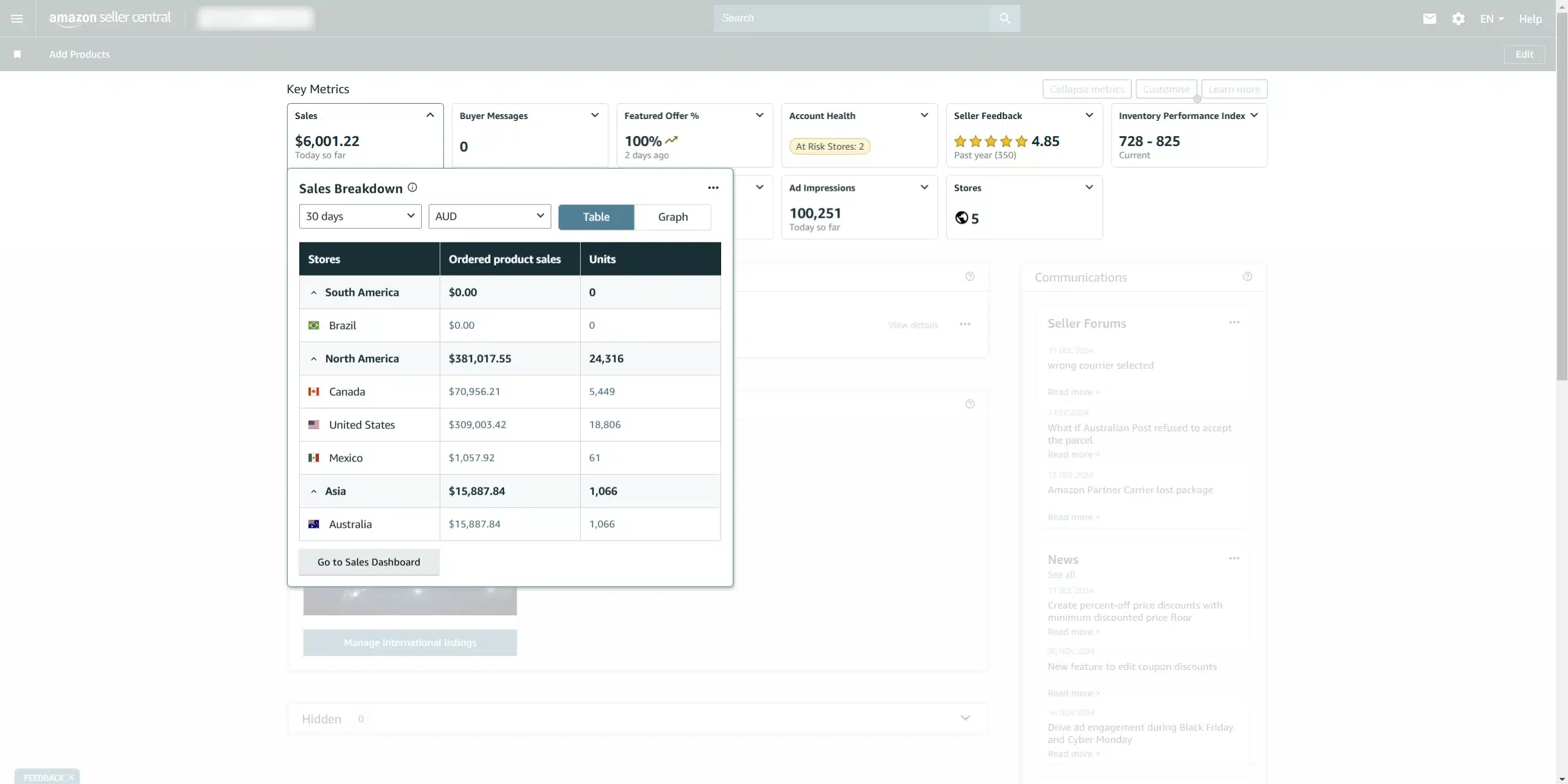Open the 30 days period dropdown

(x=360, y=216)
